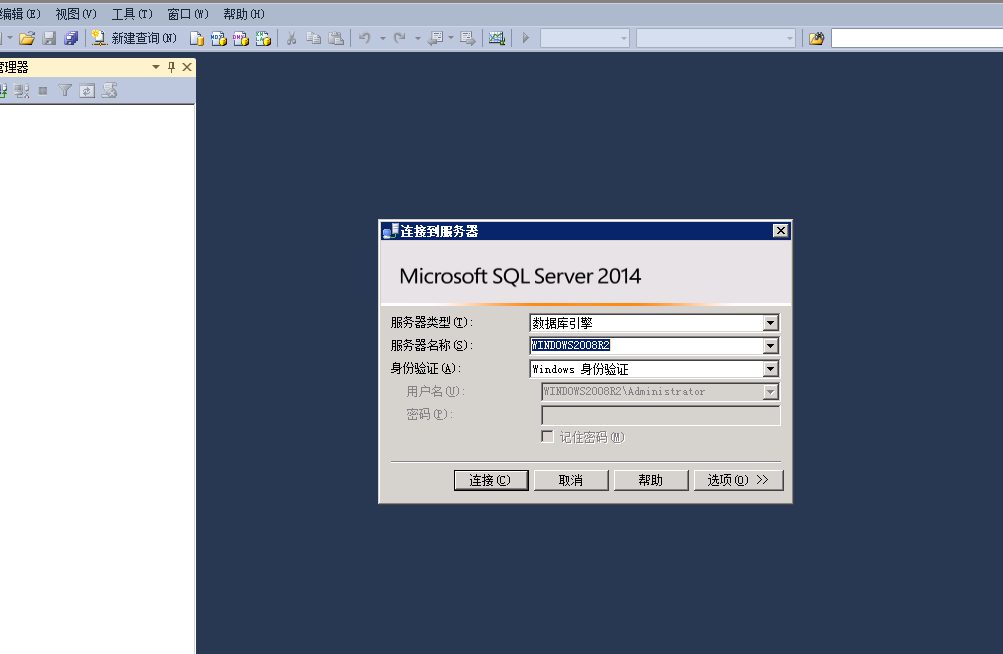Viewport: 1003px width, 654px height.
Task: Click the 选项 Options button
Action: pos(738,479)
